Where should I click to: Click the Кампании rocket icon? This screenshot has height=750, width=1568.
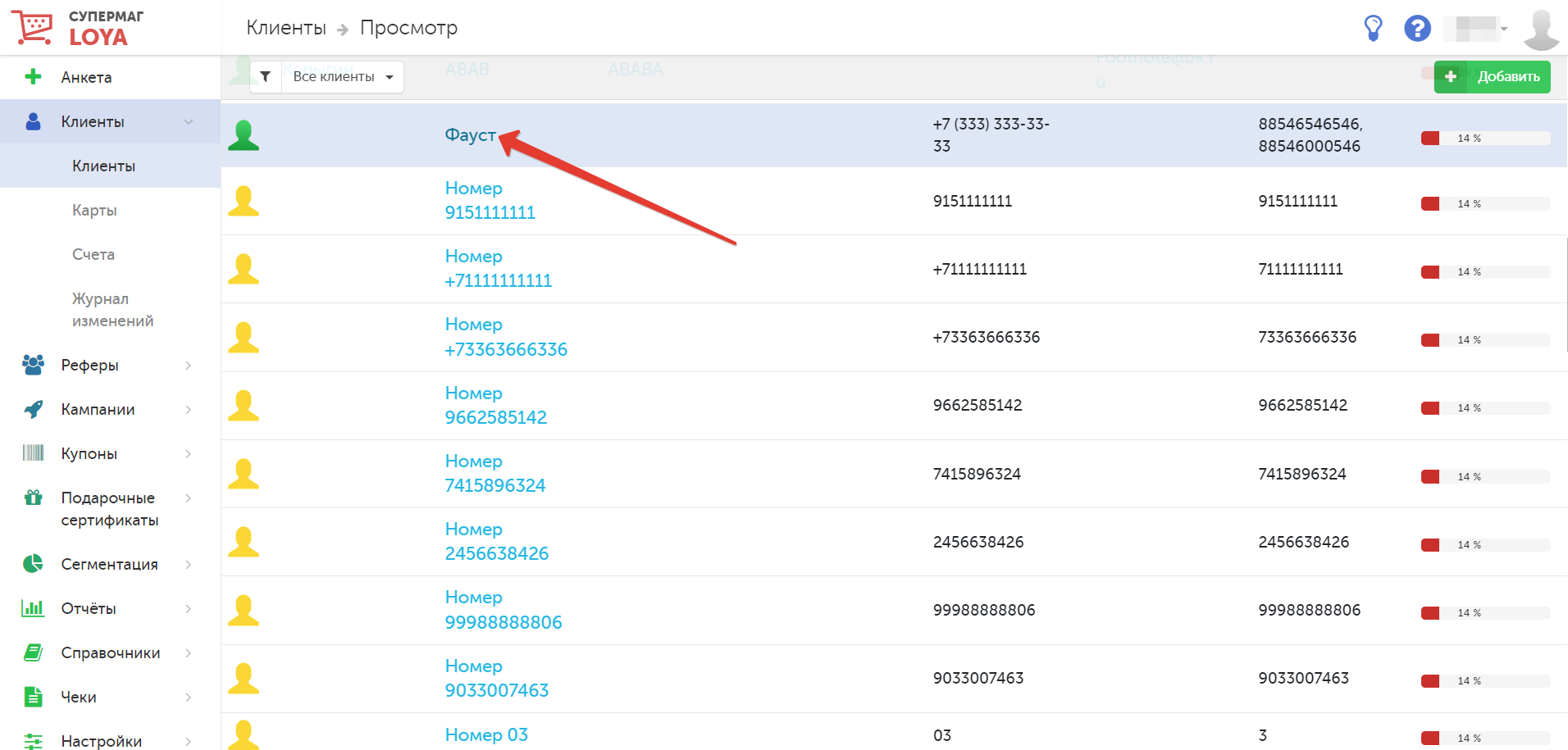pyautogui.click(x=33, y=409)
